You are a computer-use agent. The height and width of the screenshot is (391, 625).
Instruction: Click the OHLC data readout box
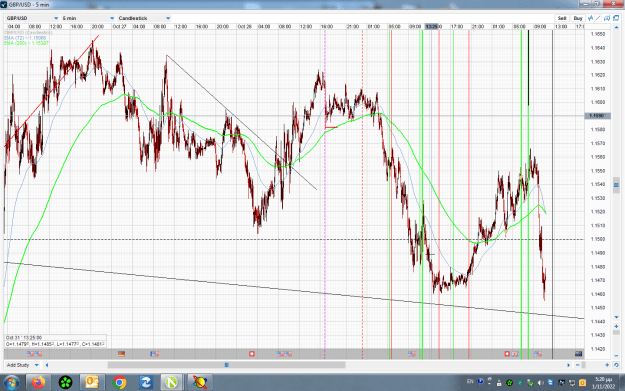click(x=55, y=341)
